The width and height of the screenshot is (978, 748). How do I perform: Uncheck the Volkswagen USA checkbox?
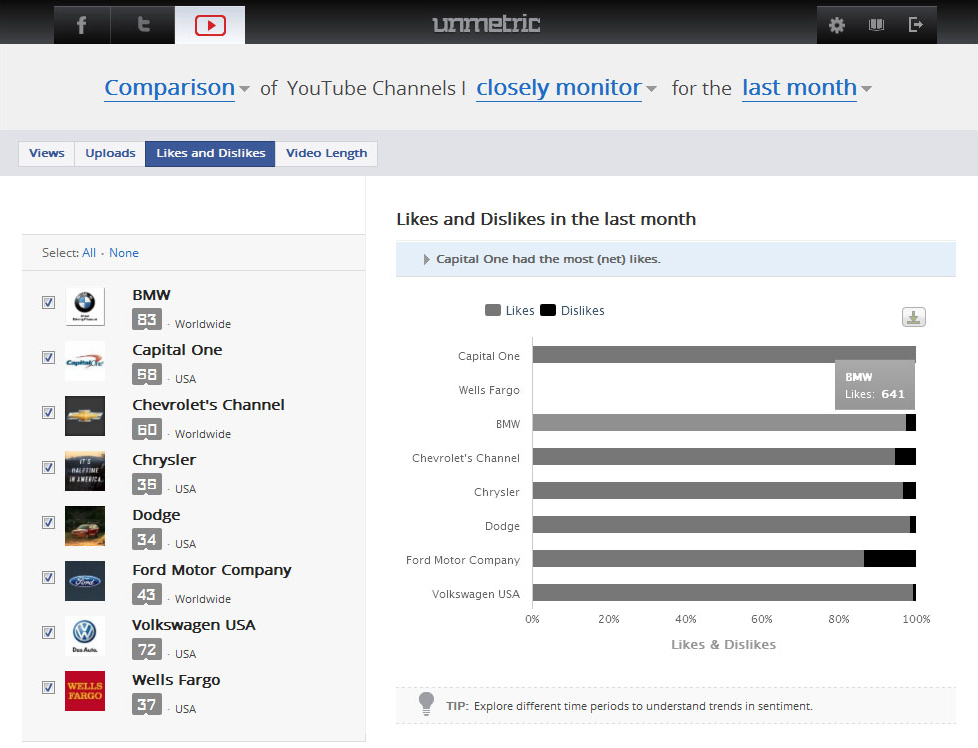pos(48,632)
